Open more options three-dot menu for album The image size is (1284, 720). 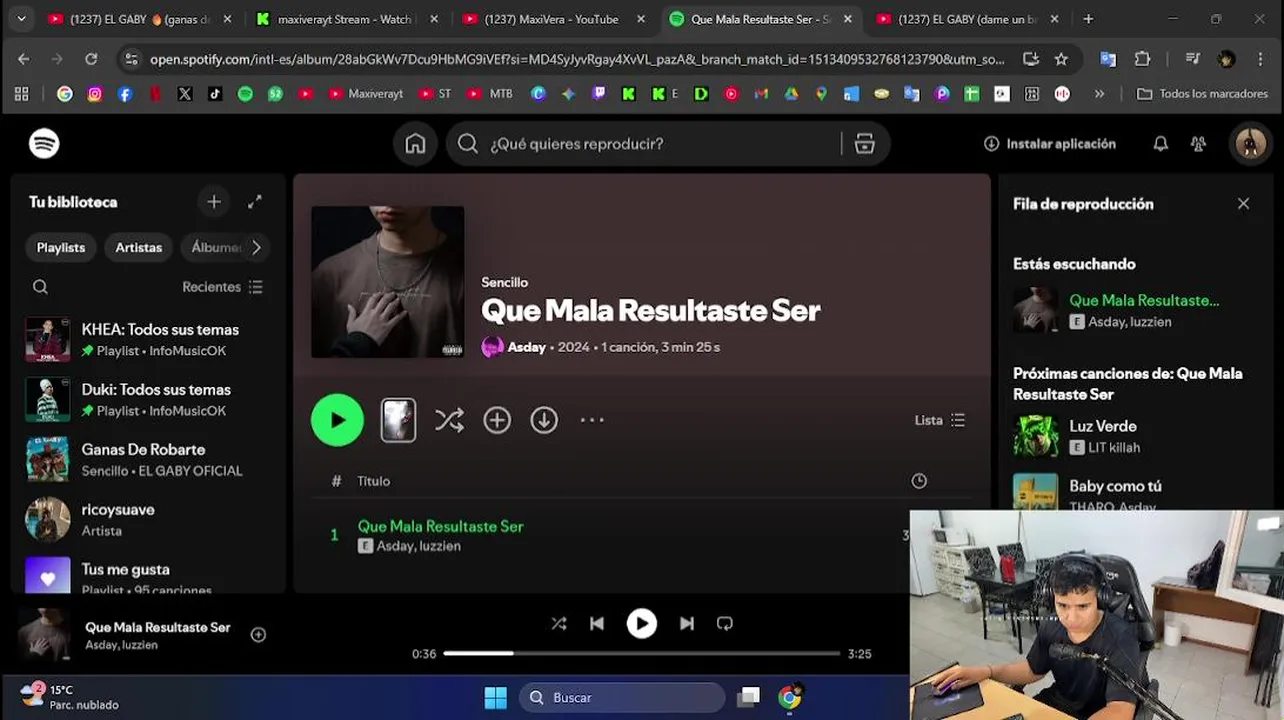[x=592, y=420]
